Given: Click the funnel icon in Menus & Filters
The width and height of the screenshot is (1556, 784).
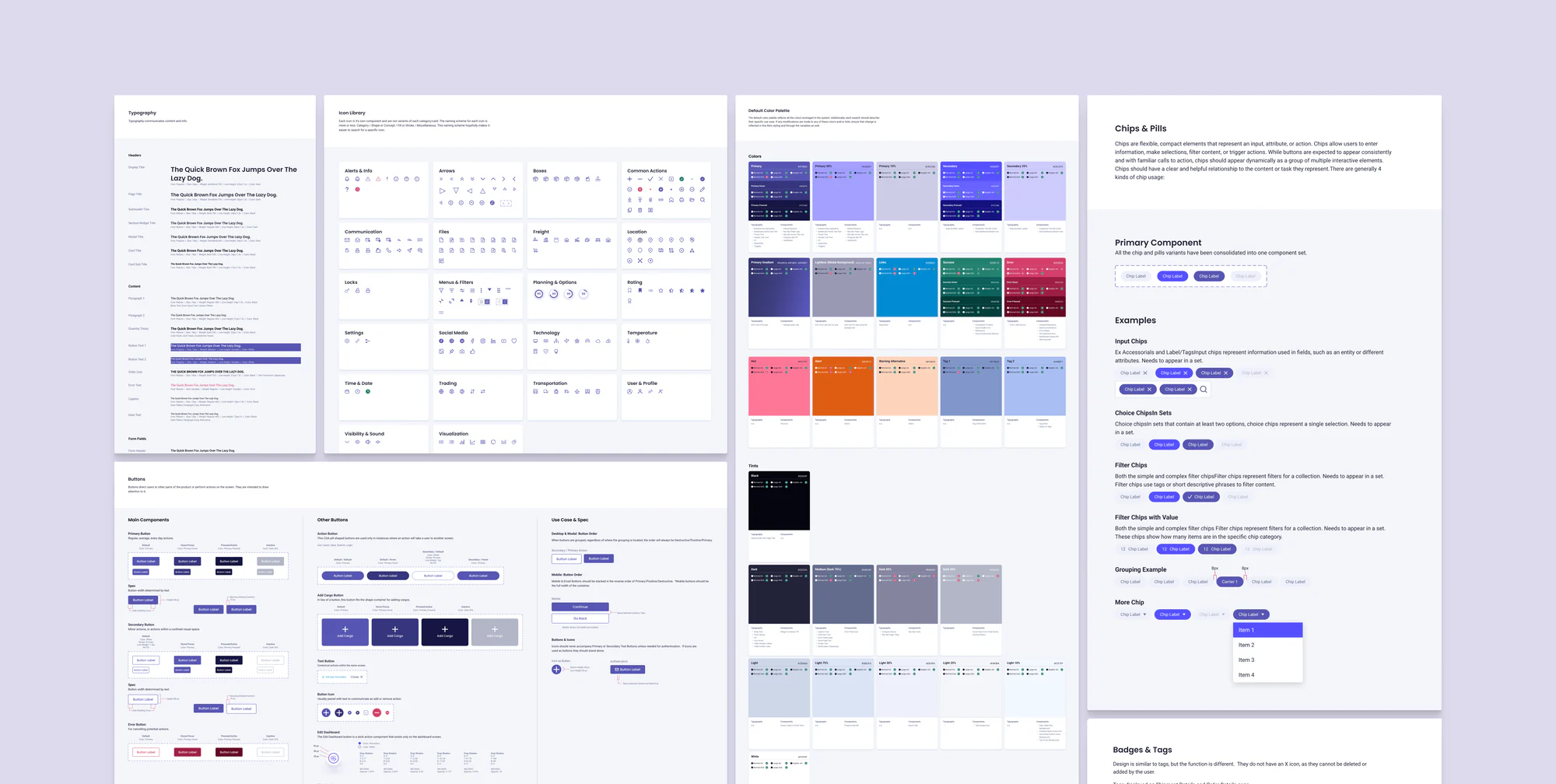Looking at the screenshot, I should tap(441, 290).
